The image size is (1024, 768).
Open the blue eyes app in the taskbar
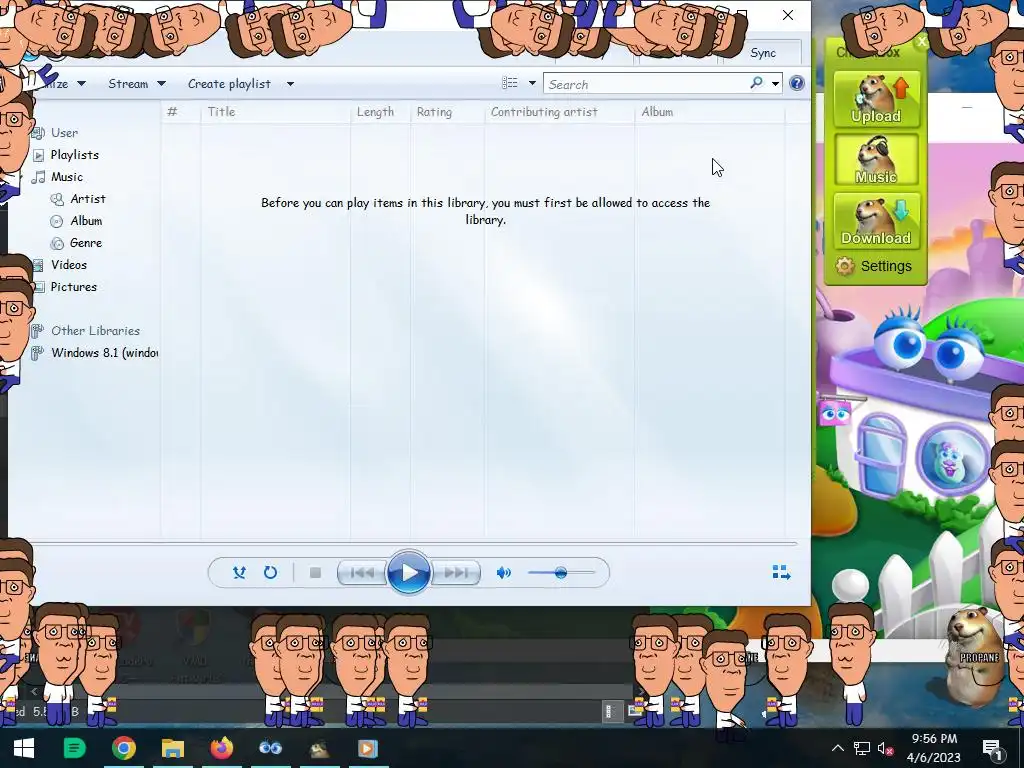(270, 748)
